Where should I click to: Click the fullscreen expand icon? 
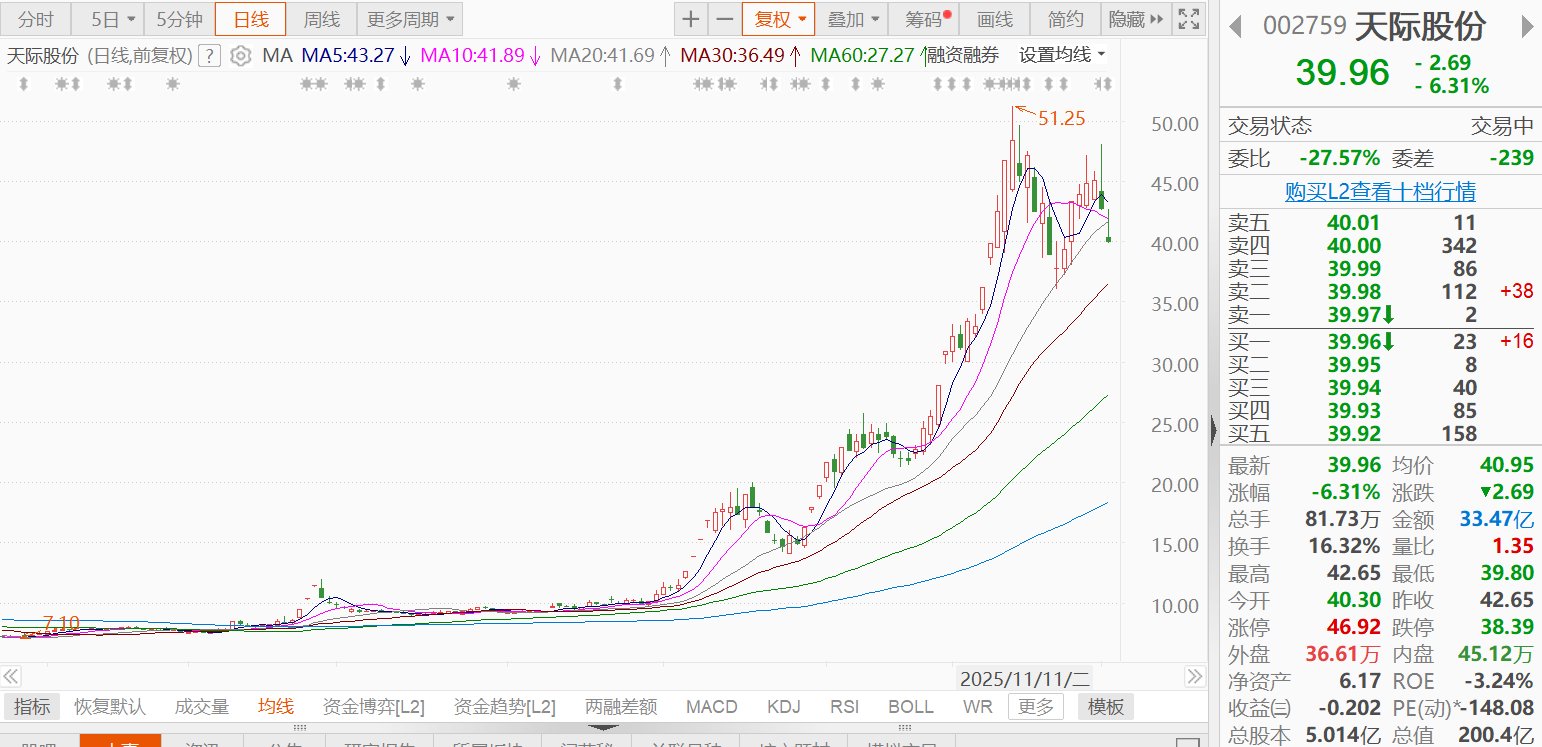(1189, 19)
